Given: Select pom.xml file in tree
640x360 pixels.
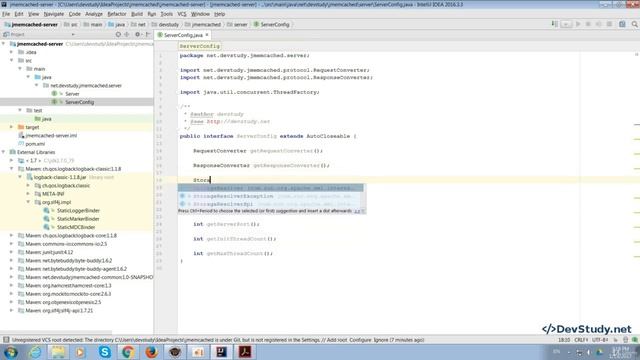Looking at the screenshot, I should pos(35,144).
